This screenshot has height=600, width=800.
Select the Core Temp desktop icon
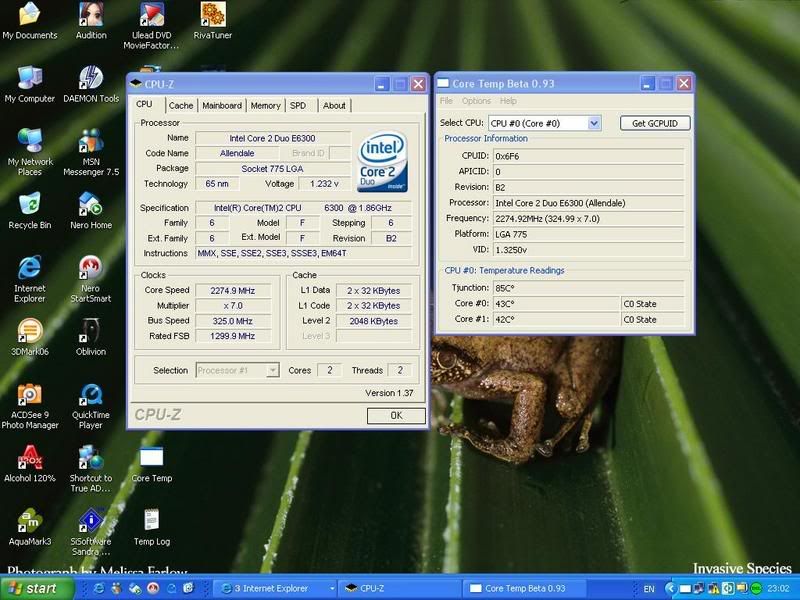click(x=152, y=464)
